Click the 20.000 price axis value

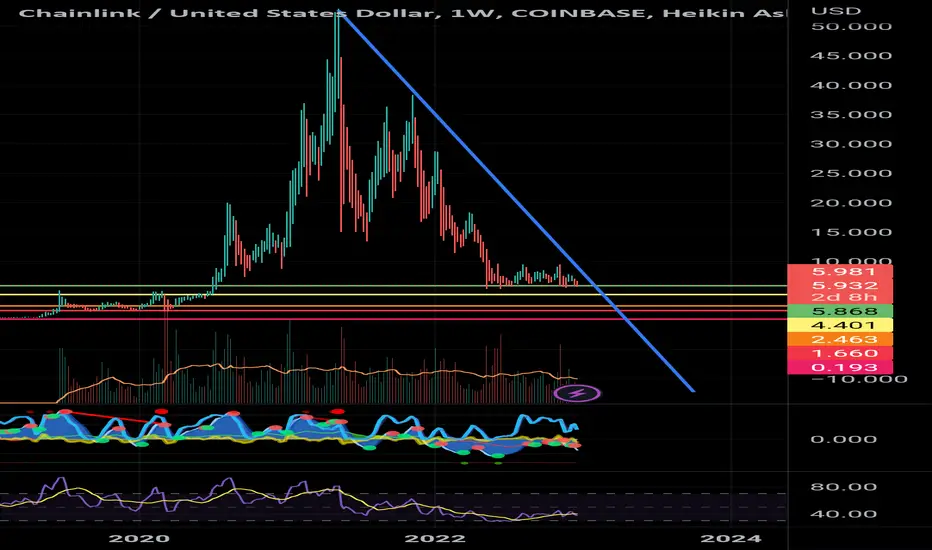point(851,203)
